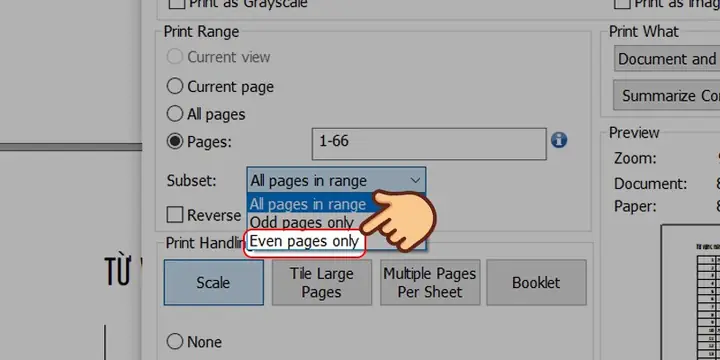
Task: Click the 'Subset:' label
Action: tap(191, 180)
